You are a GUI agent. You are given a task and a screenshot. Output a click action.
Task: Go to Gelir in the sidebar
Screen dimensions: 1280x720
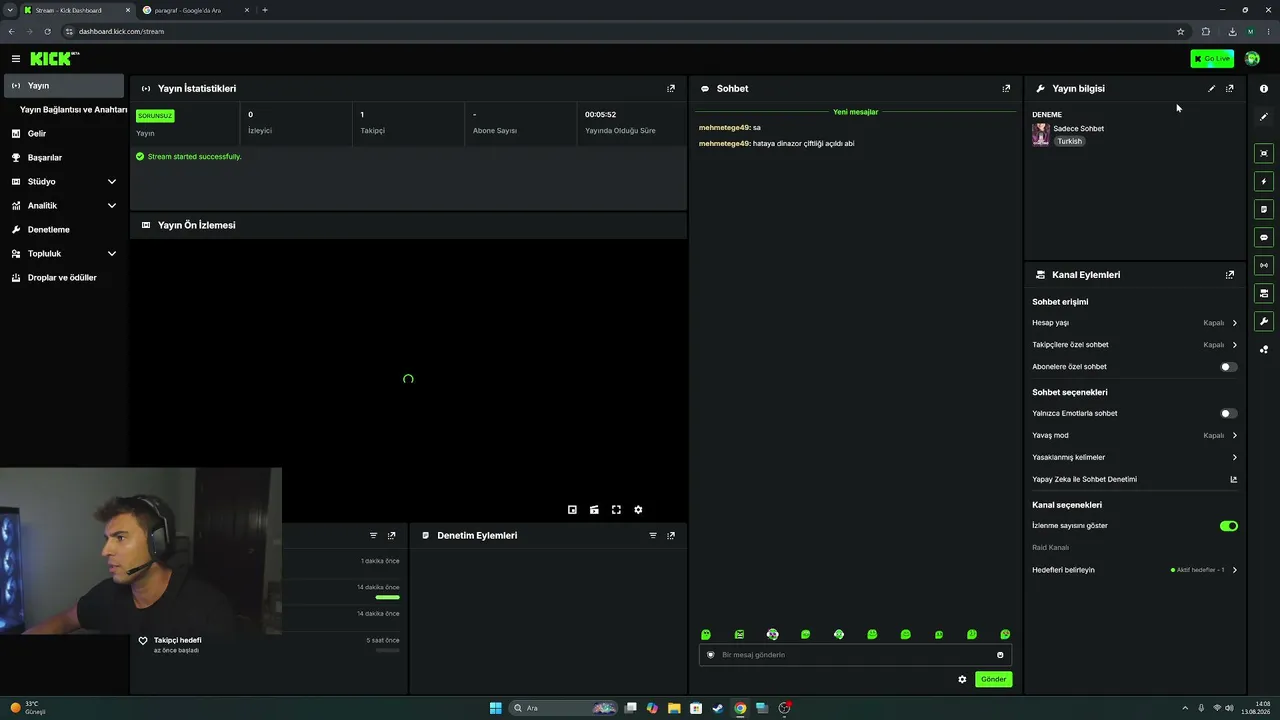[x=62, y=133]
